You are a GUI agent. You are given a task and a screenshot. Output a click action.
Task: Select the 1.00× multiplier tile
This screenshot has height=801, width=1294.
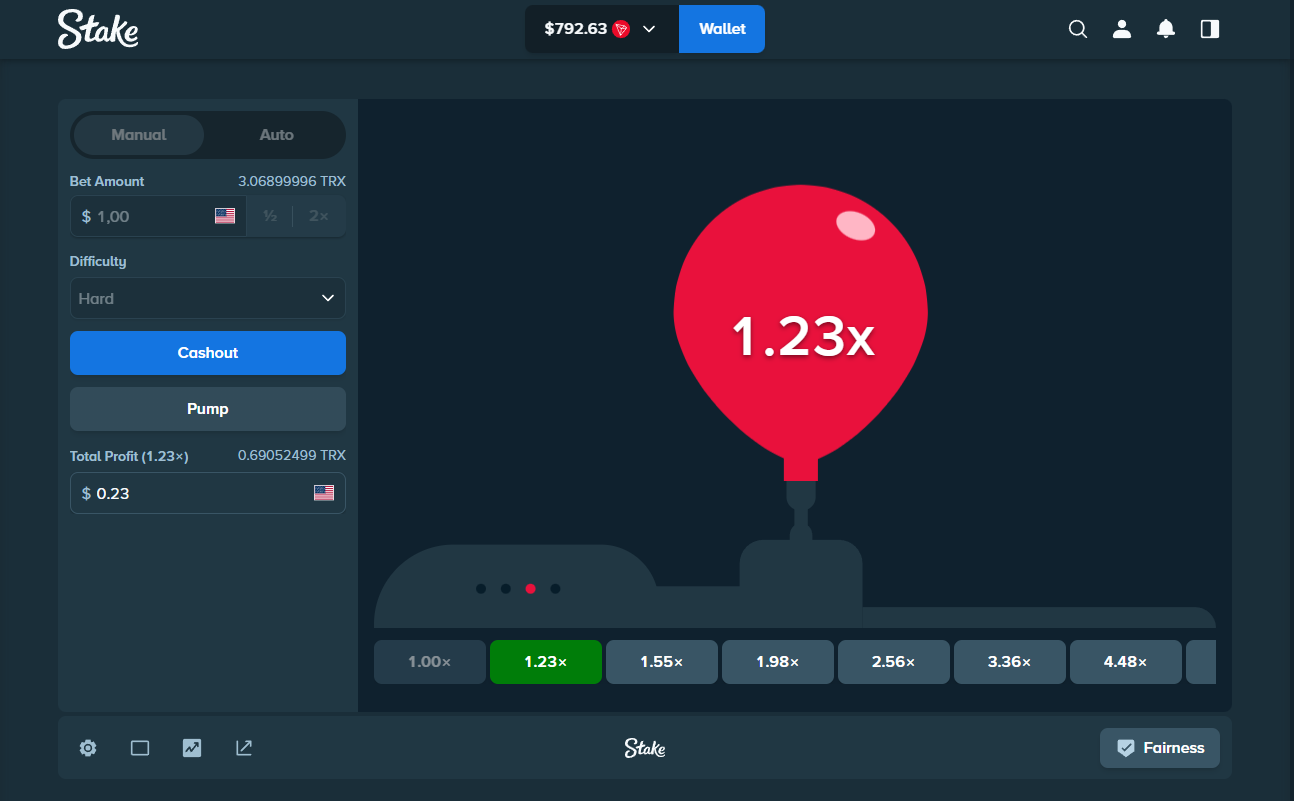click(430, 662)
